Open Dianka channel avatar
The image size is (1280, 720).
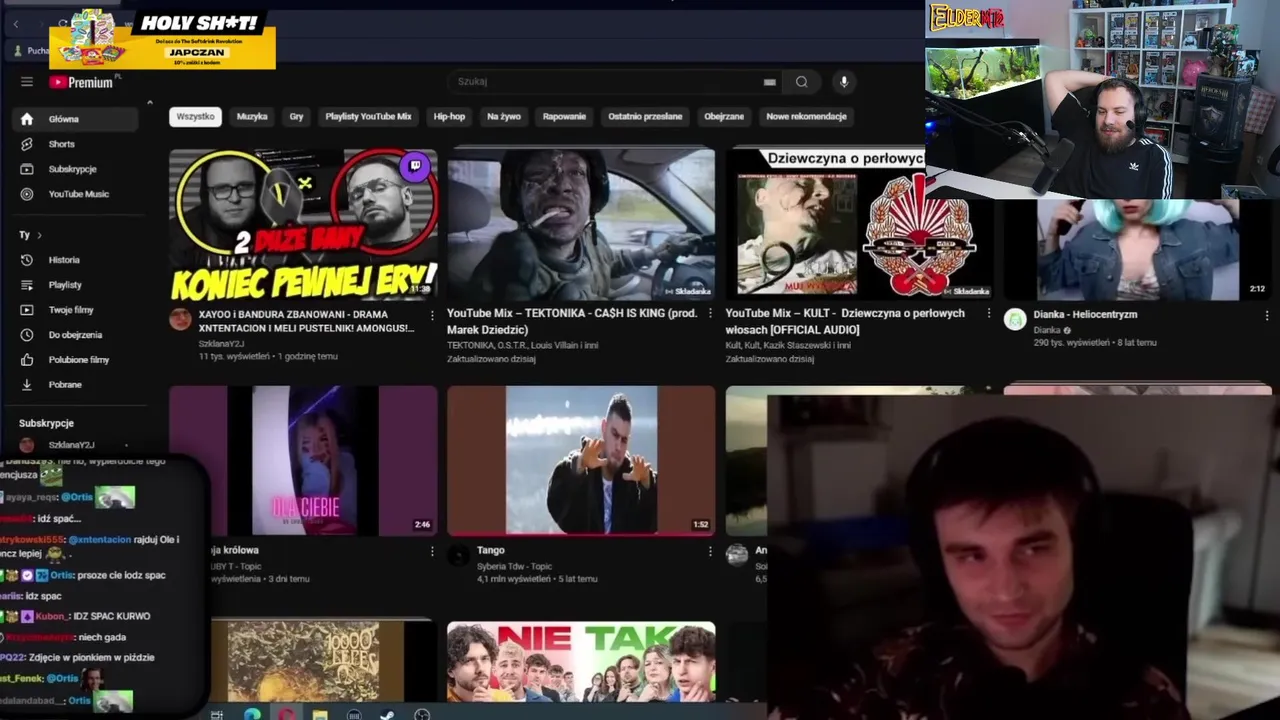[1015, 319]
